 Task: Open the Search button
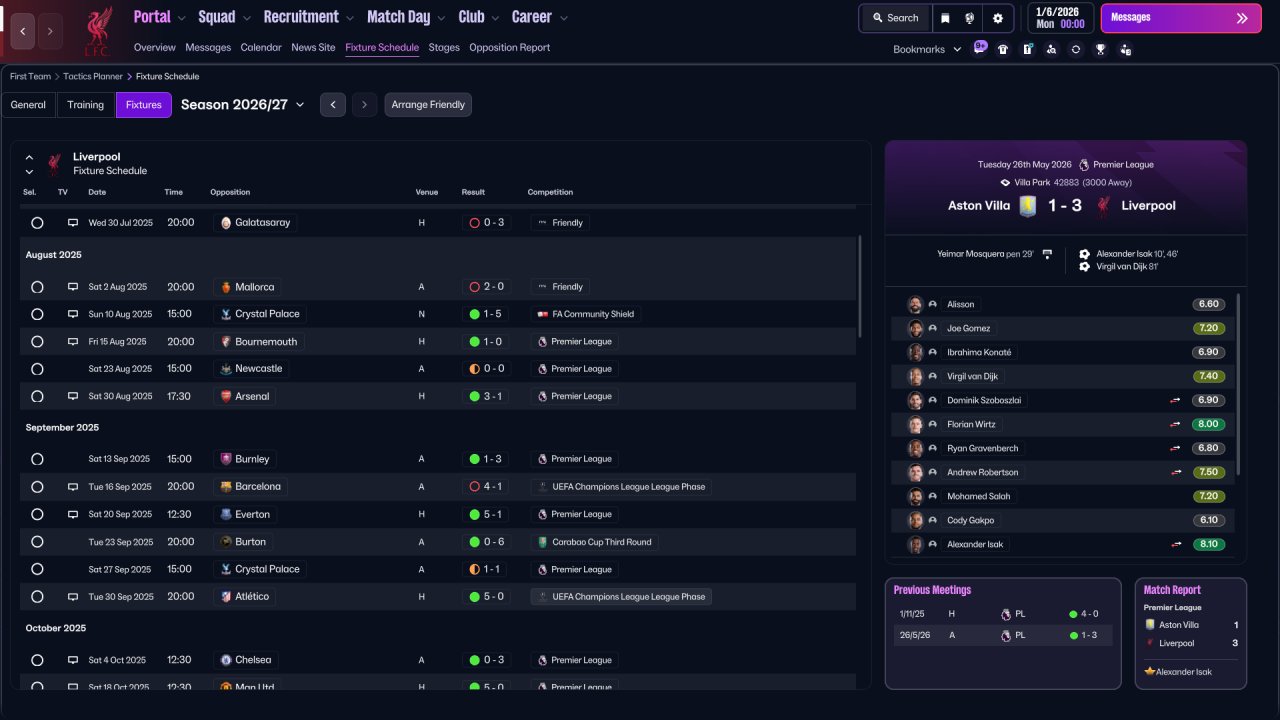click(x=895, y=18)
